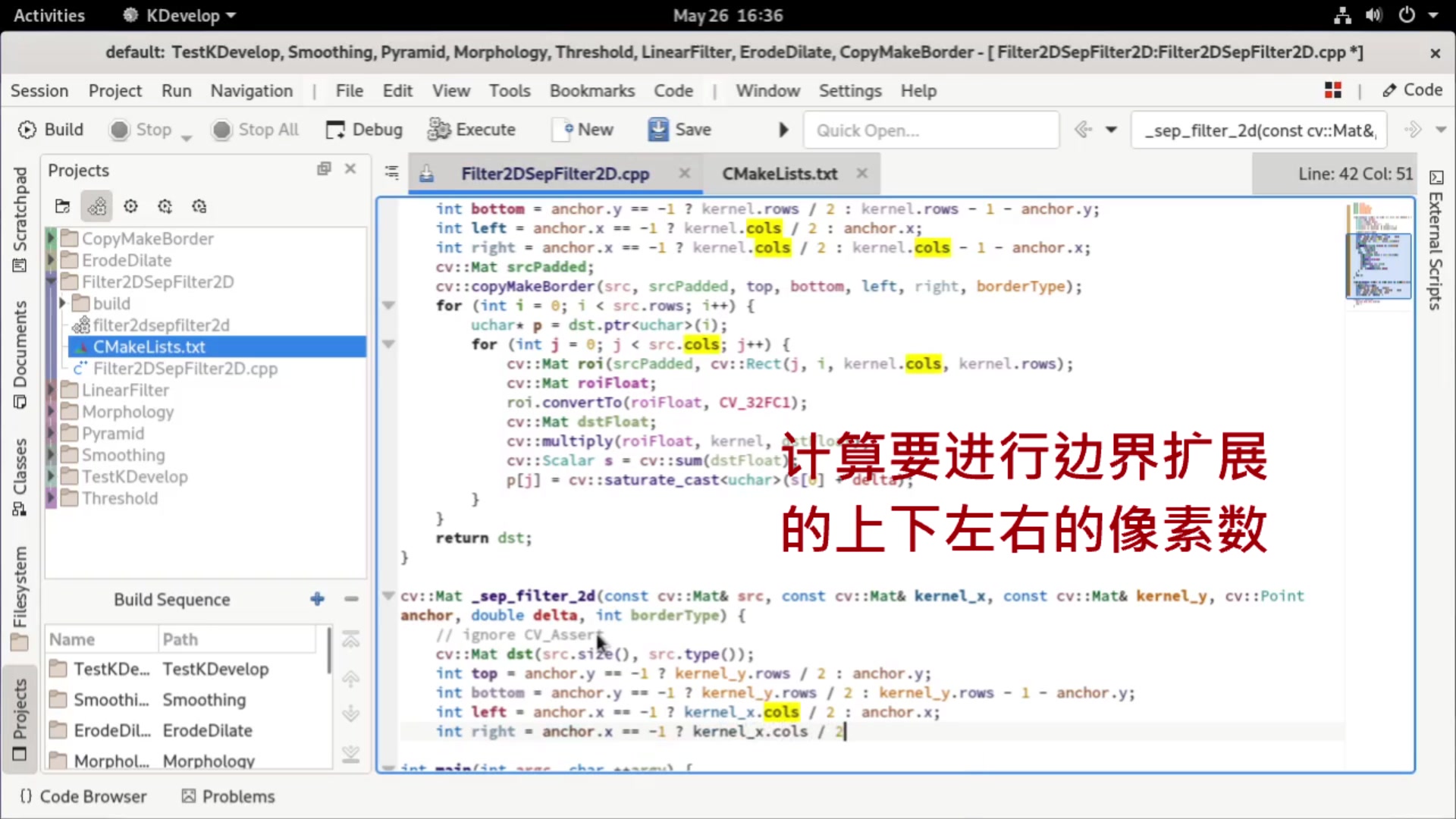The width and height of the screenshot is (1456, 819).
Task: Open the Code Browser tool view
Action: point(83,796)
